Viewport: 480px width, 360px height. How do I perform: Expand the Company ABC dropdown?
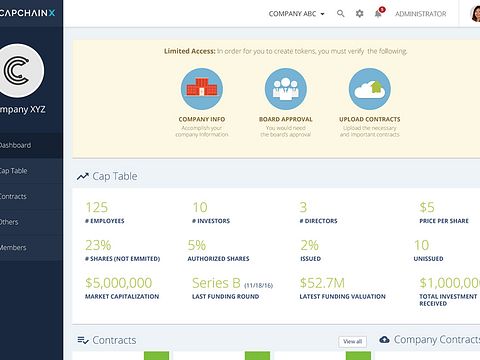[296, 14]
